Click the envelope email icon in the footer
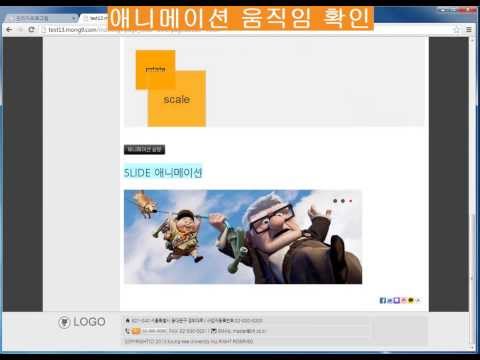This screenshot has height=360, width=480. (214, 331)
